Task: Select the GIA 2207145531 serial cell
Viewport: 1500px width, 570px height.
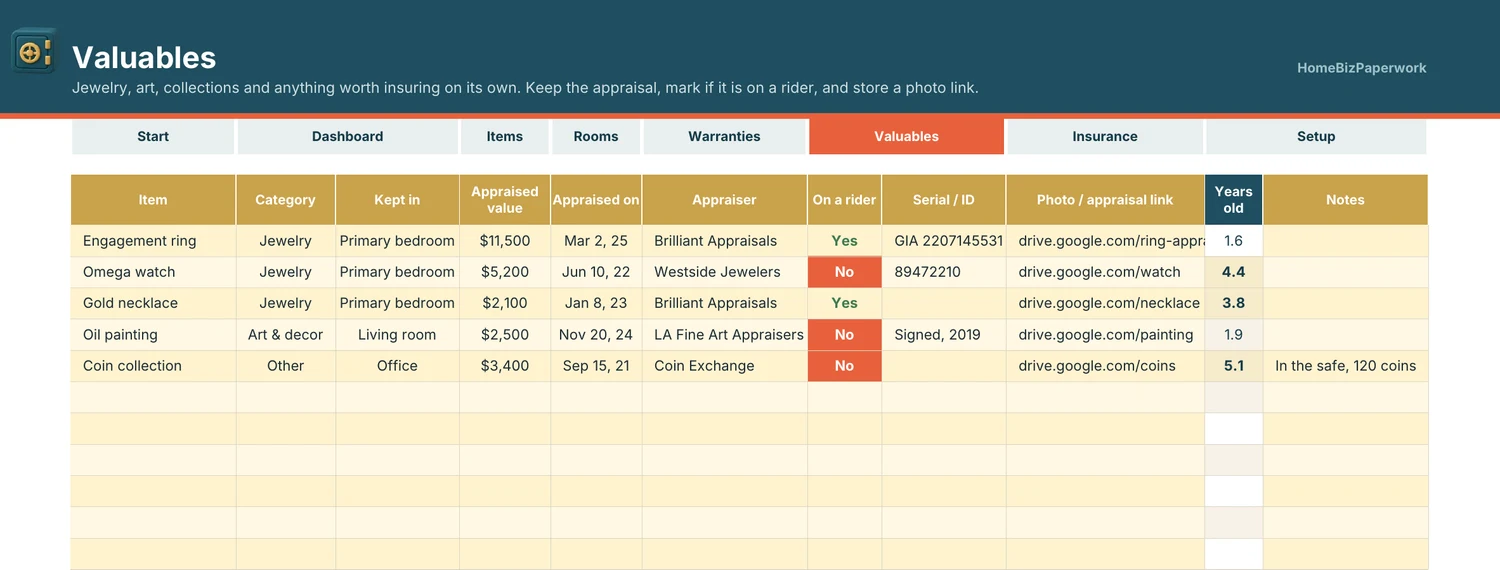Action: [943, 241]
